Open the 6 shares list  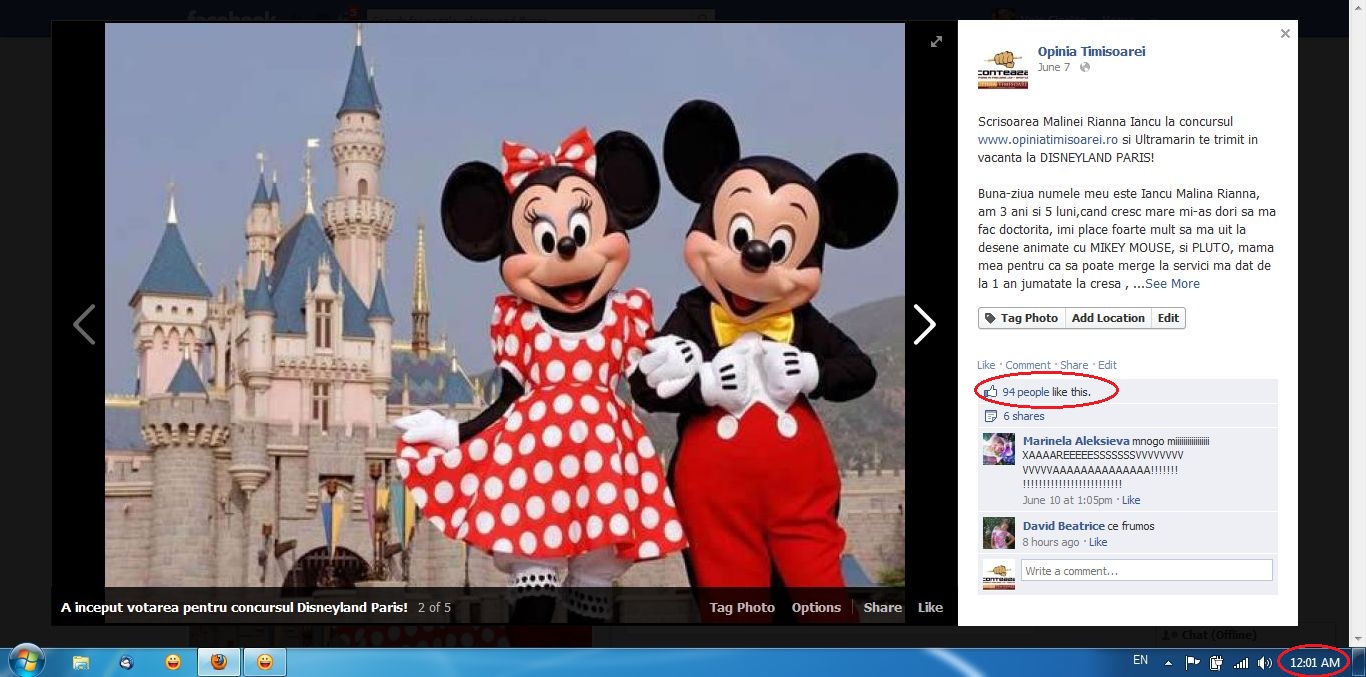coord(1024,416)
